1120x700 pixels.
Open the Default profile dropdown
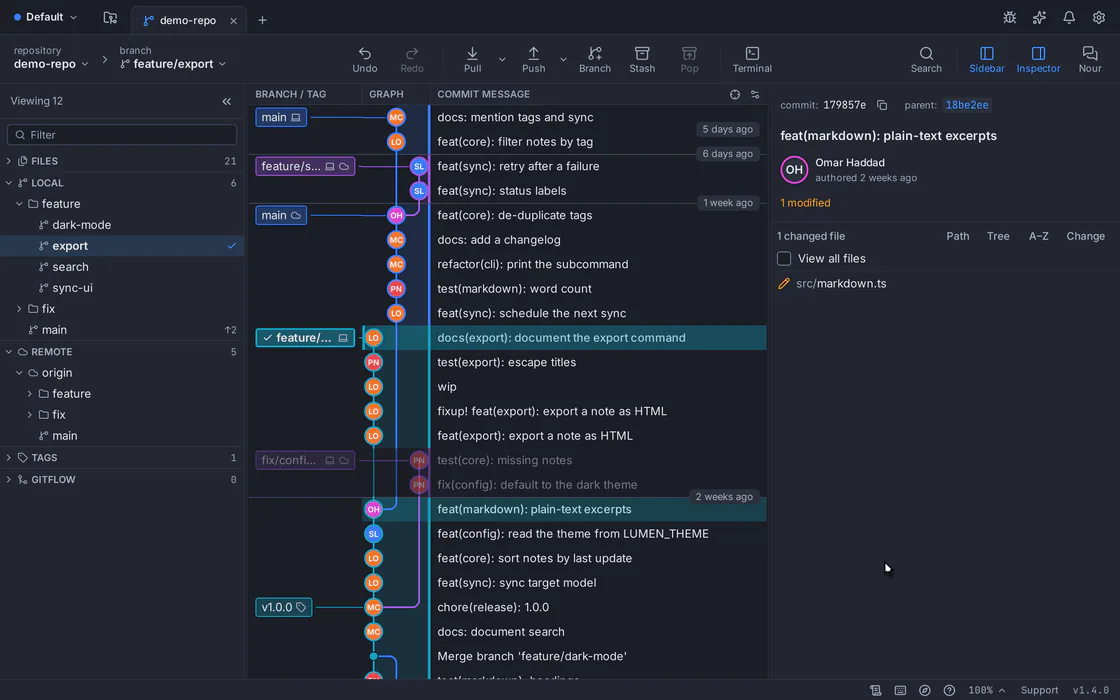tap(46, 17)
